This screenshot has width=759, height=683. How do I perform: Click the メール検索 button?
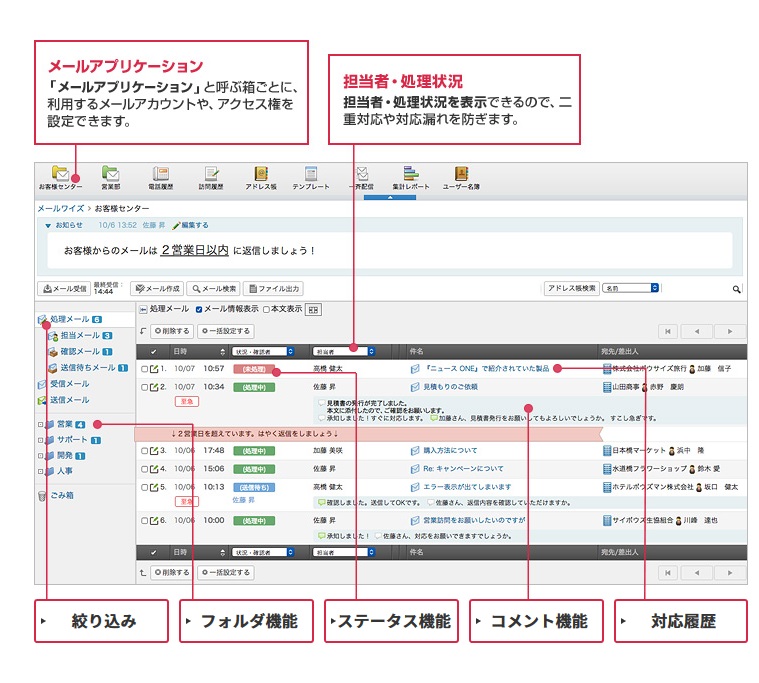coord(213,289)
